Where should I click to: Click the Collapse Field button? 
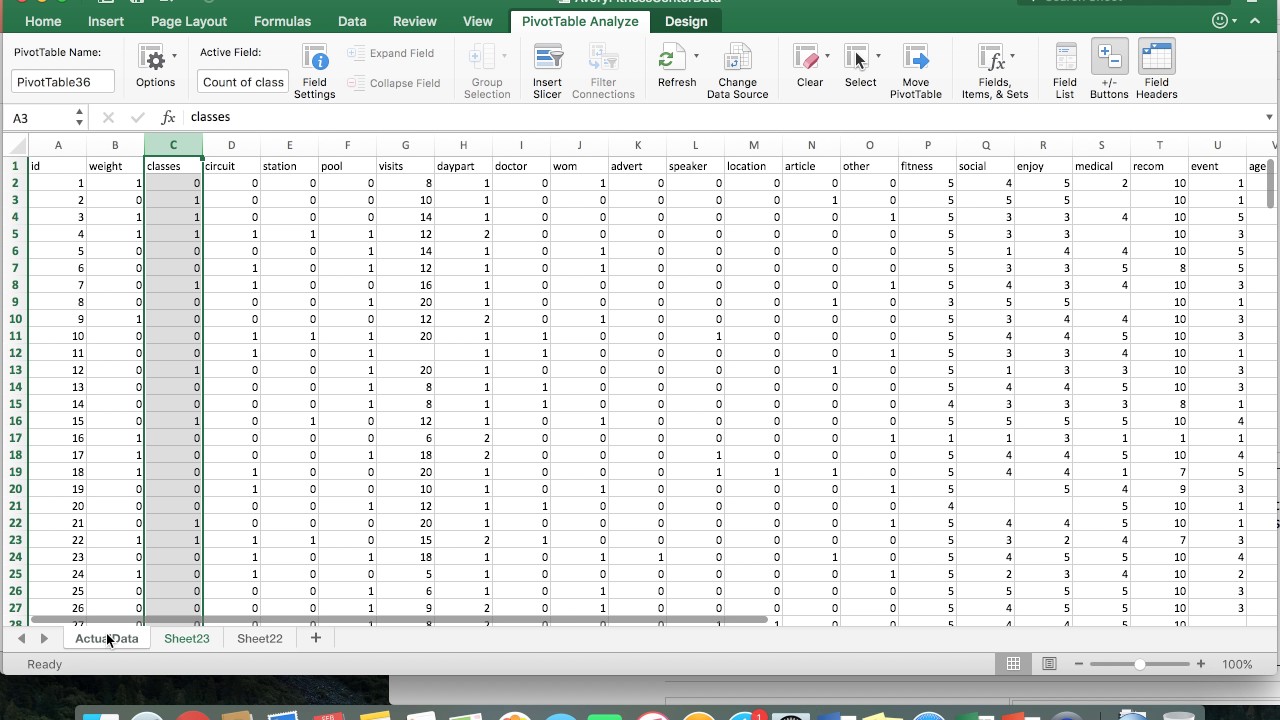(394, 83)
